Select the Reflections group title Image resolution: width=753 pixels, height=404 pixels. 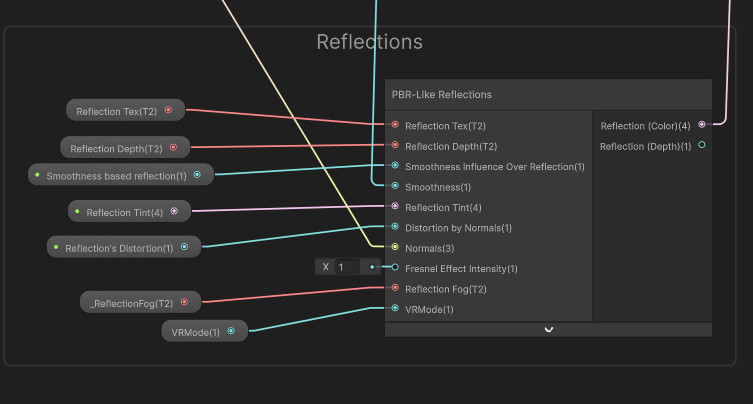pyautogui.click(x=369, y=42)
